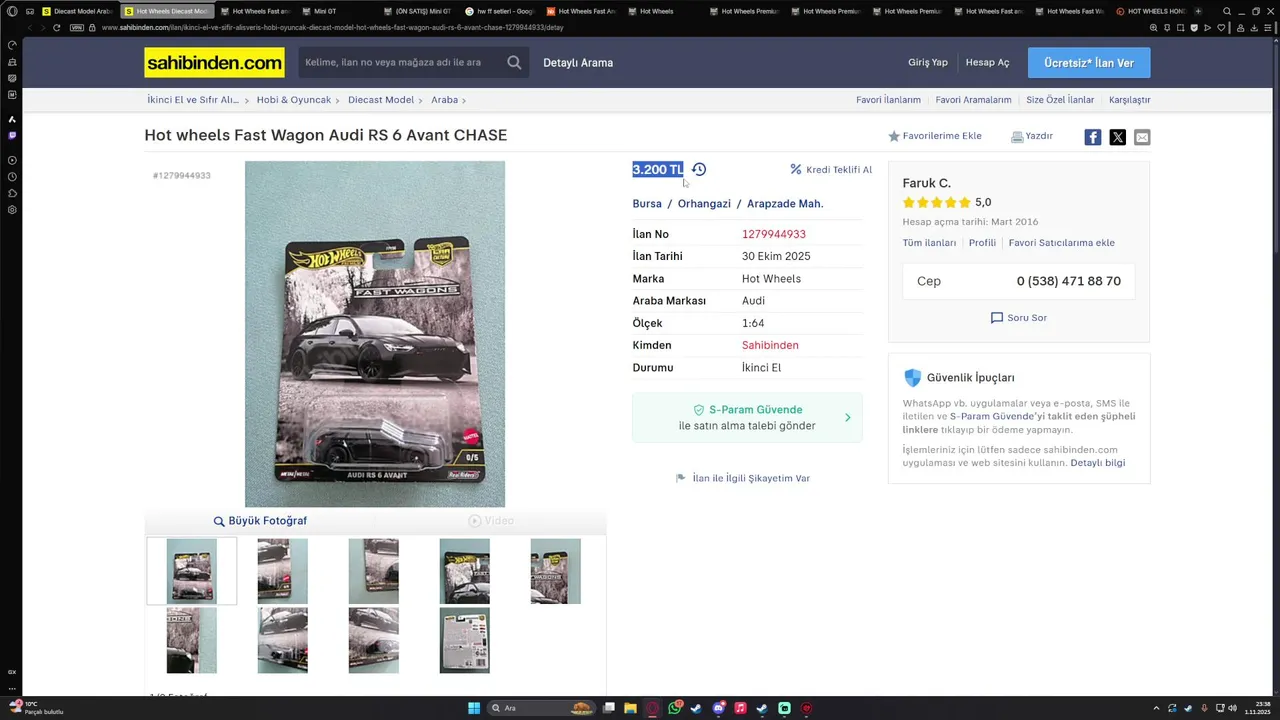The width and height of the screenshot is (1280, 720).
Task: Switch to HOT WHEELS HONDA tab
Action: click(1150, 11)
